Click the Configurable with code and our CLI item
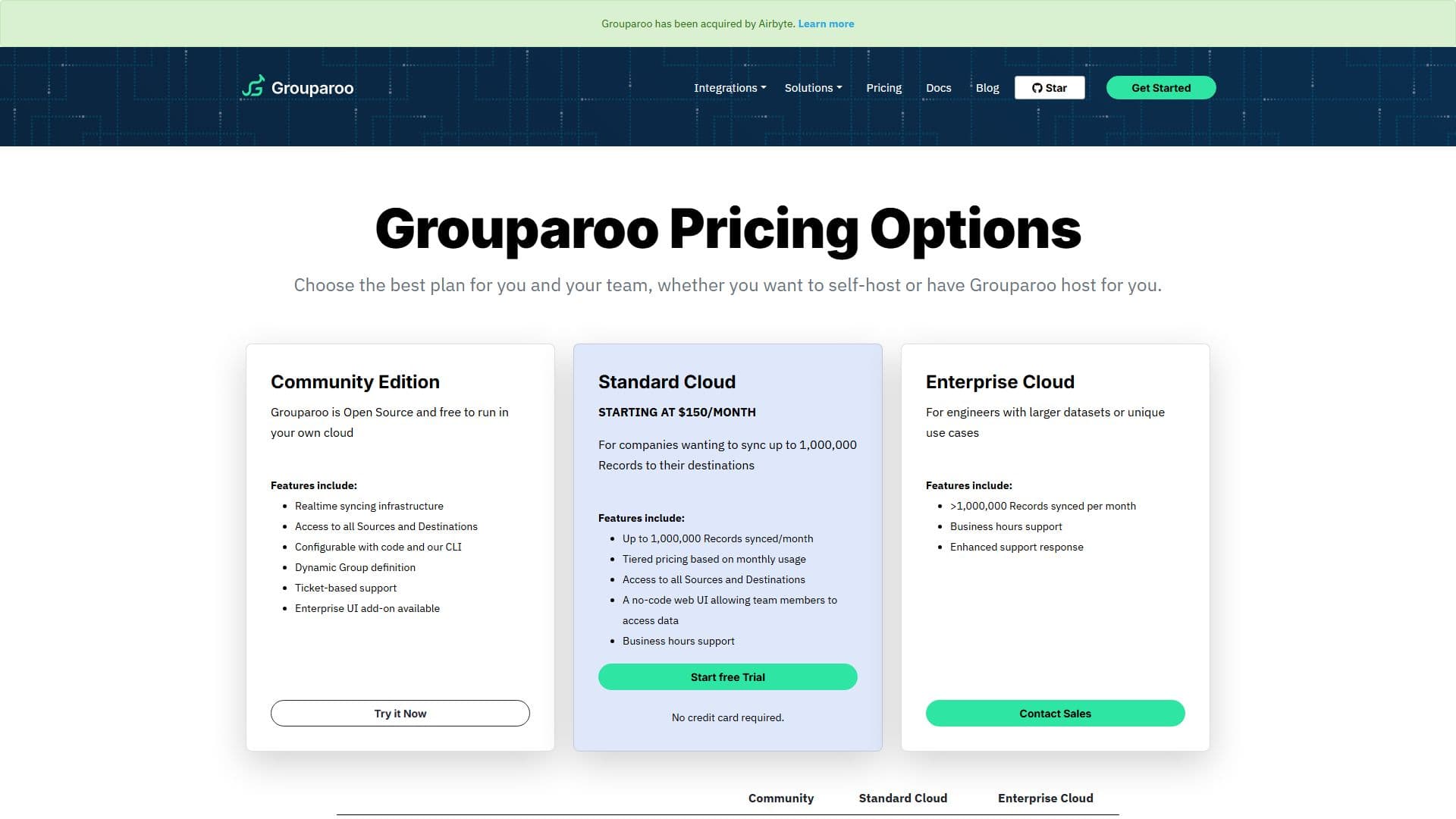Viewport: 1456px width, 819px height. [378, 547]
